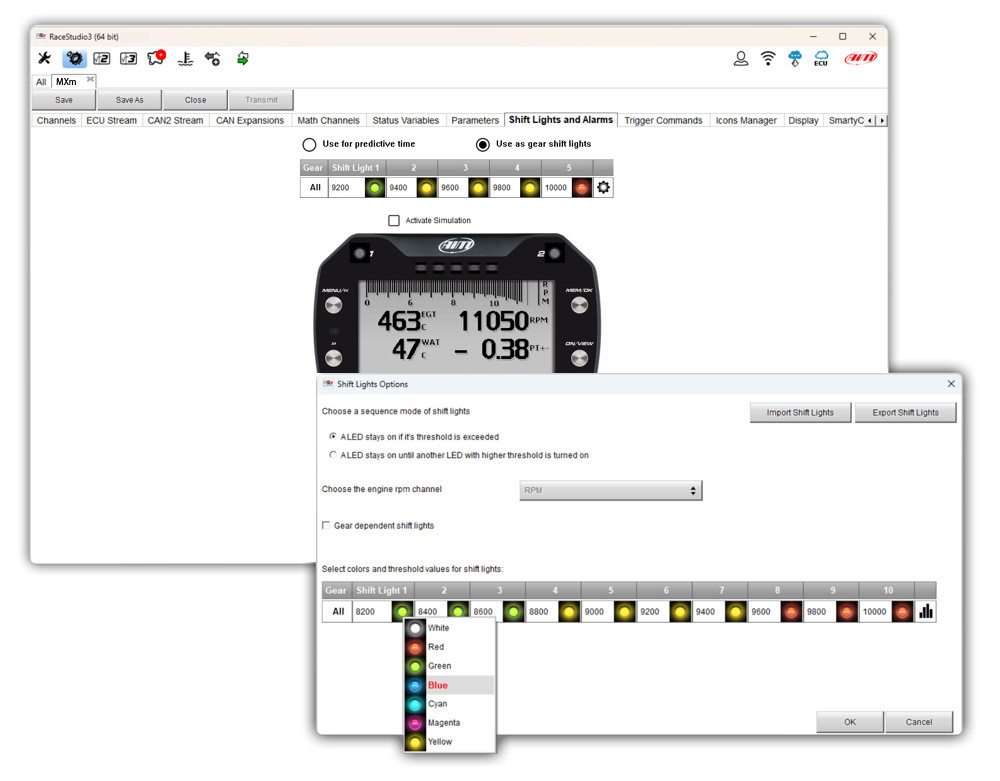
Task: Switch to the Math Channels tab
Action: coord(328,121)
